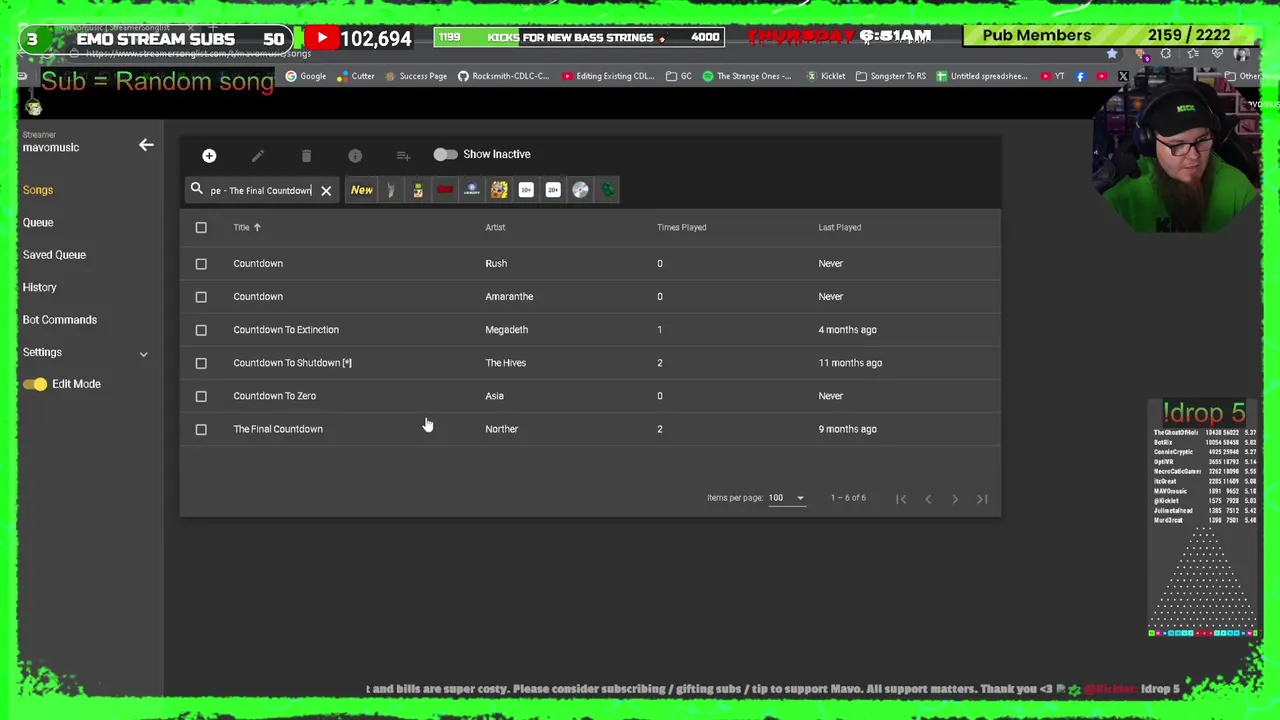Select the grey figure filter icon
This screenshot has width=1280, height=720.
coord(391,190)
